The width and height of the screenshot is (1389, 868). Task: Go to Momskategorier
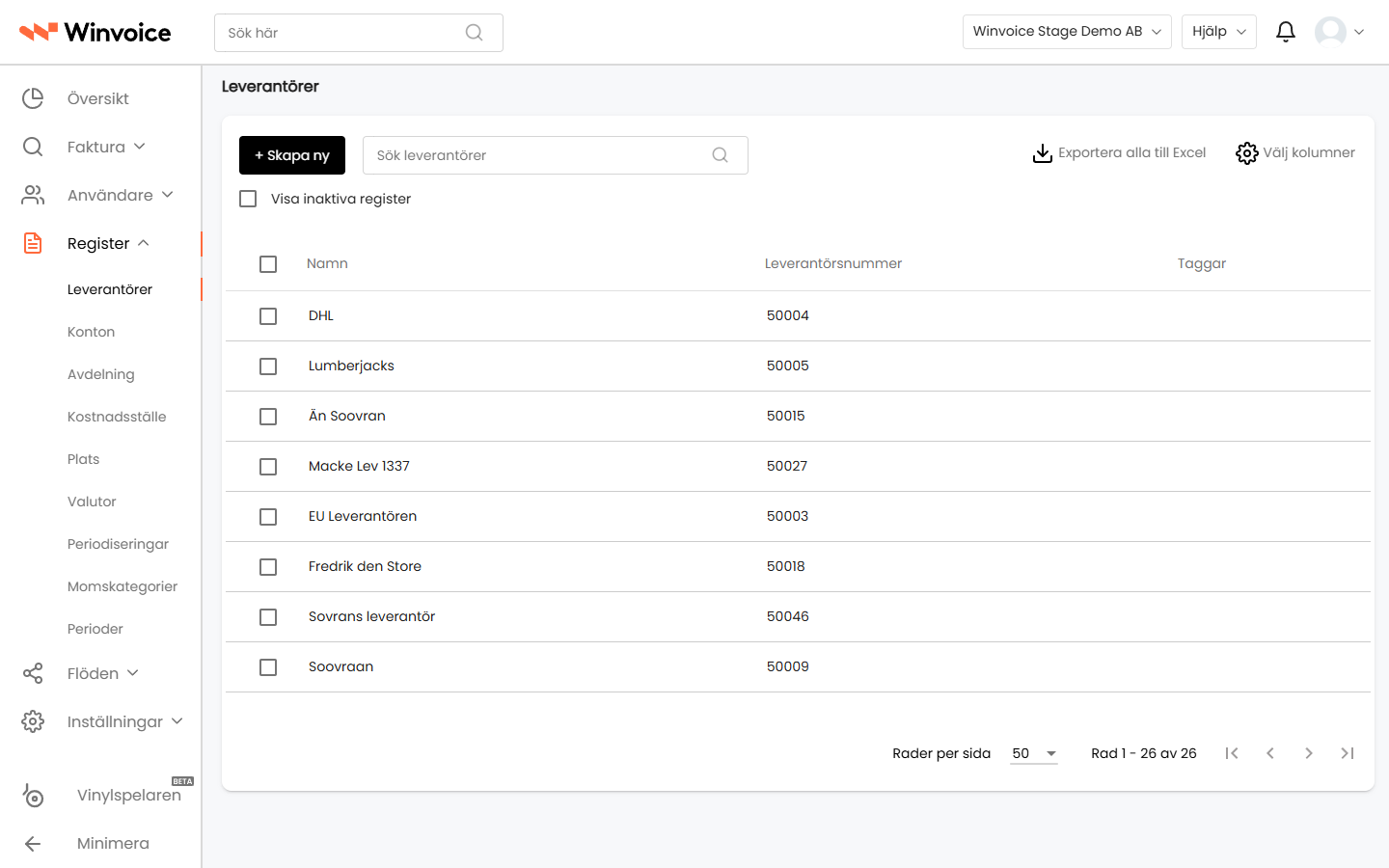coord(123,586)
